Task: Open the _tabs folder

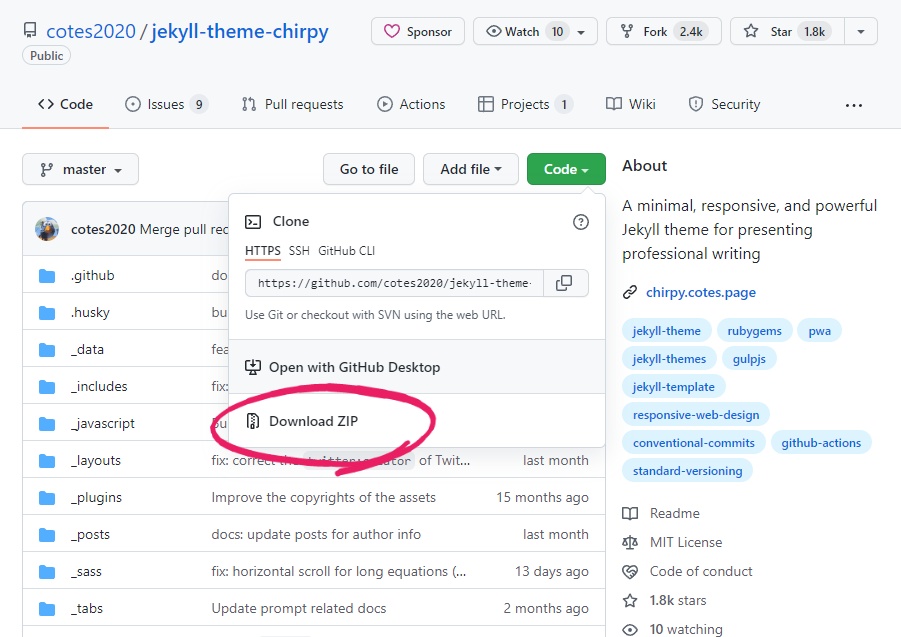Action: point(87,608)
